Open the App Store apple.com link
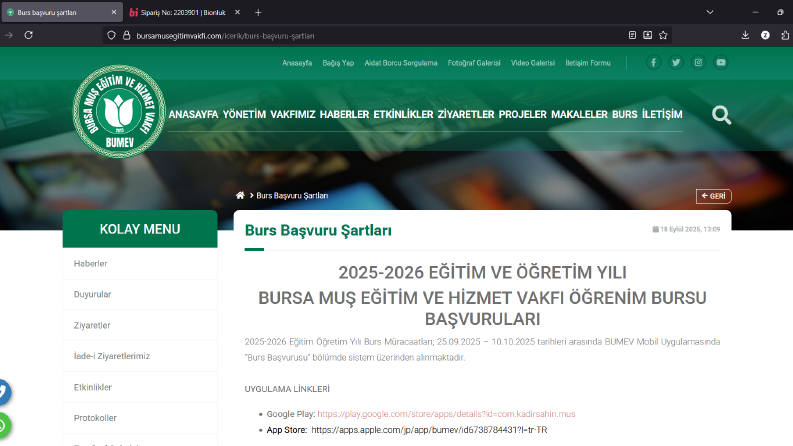The height and width of the screenshot is (446, 793). click(429, 430)
